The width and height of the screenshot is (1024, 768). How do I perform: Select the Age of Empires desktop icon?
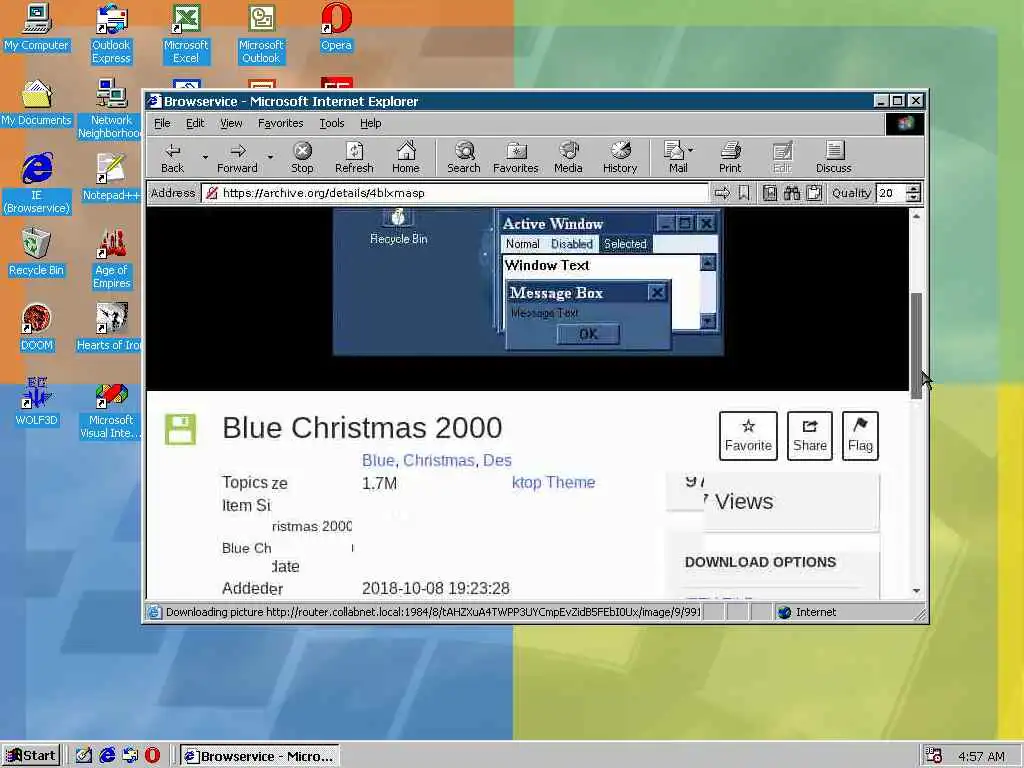pos(112,259)
